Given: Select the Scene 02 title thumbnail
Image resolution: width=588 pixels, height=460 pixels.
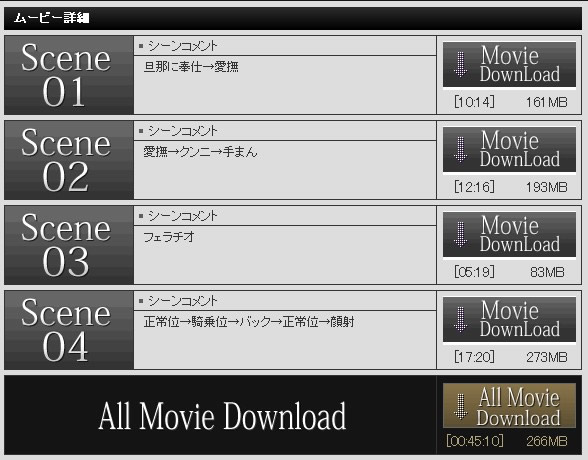Looking at the screenshot, I should pyautogui.click(x=69, y=160).
